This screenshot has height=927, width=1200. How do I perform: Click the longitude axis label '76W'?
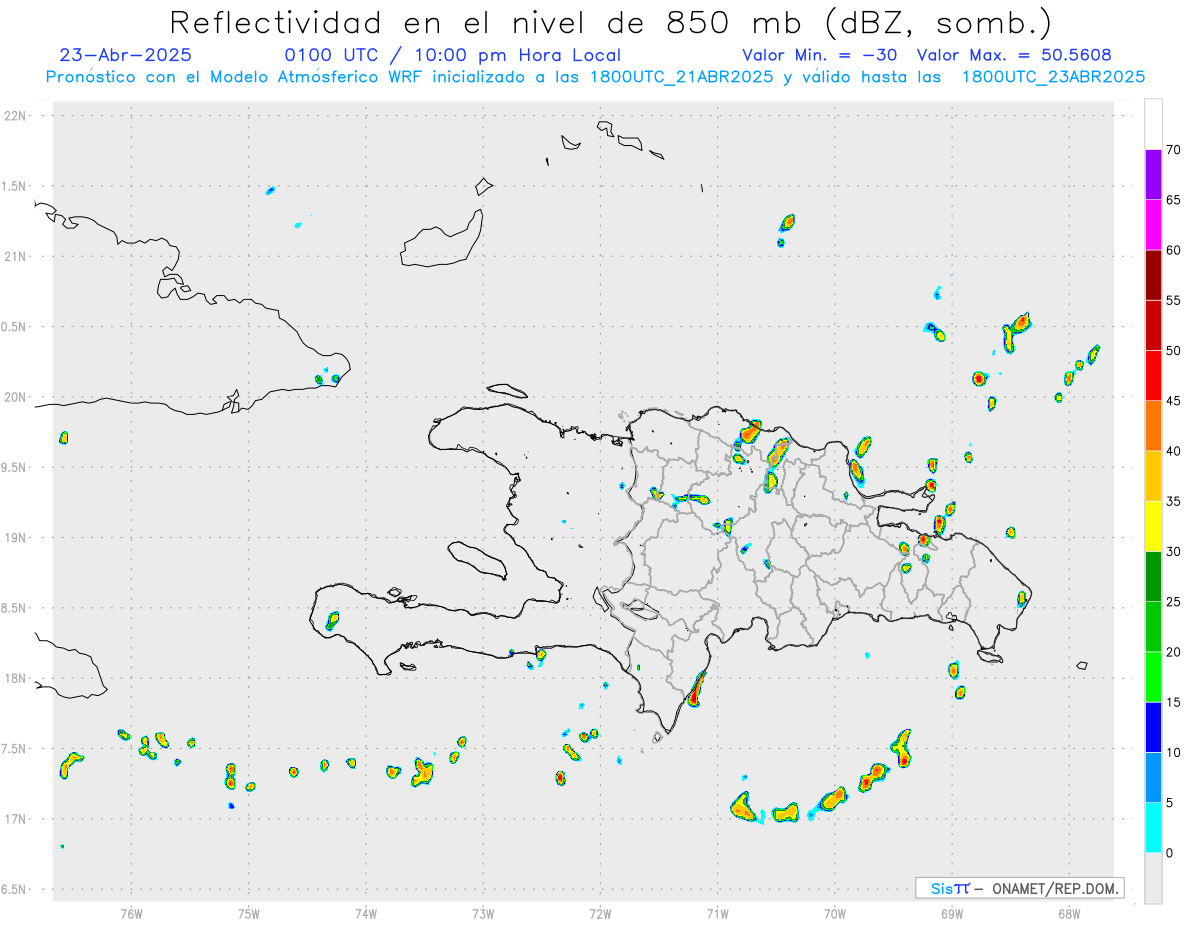[x=131, y=913]
